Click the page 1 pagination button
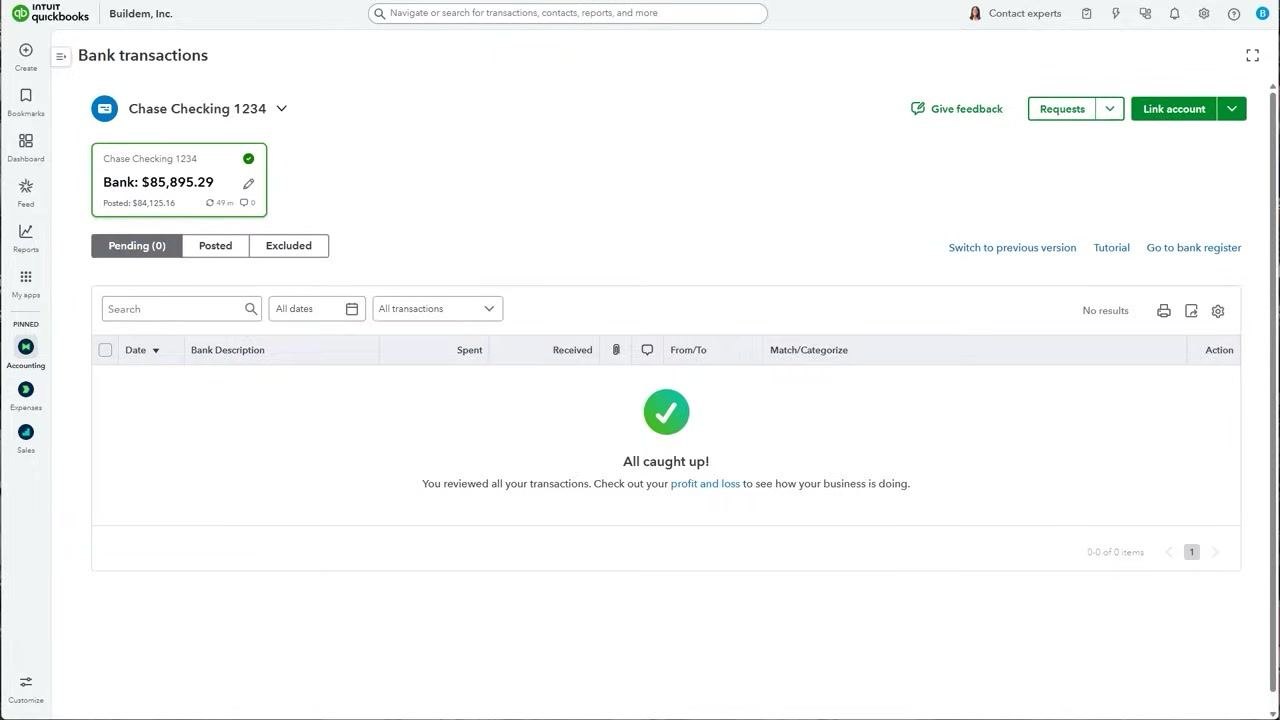This screenshot has width=1280, height=720. (1191, 552)
